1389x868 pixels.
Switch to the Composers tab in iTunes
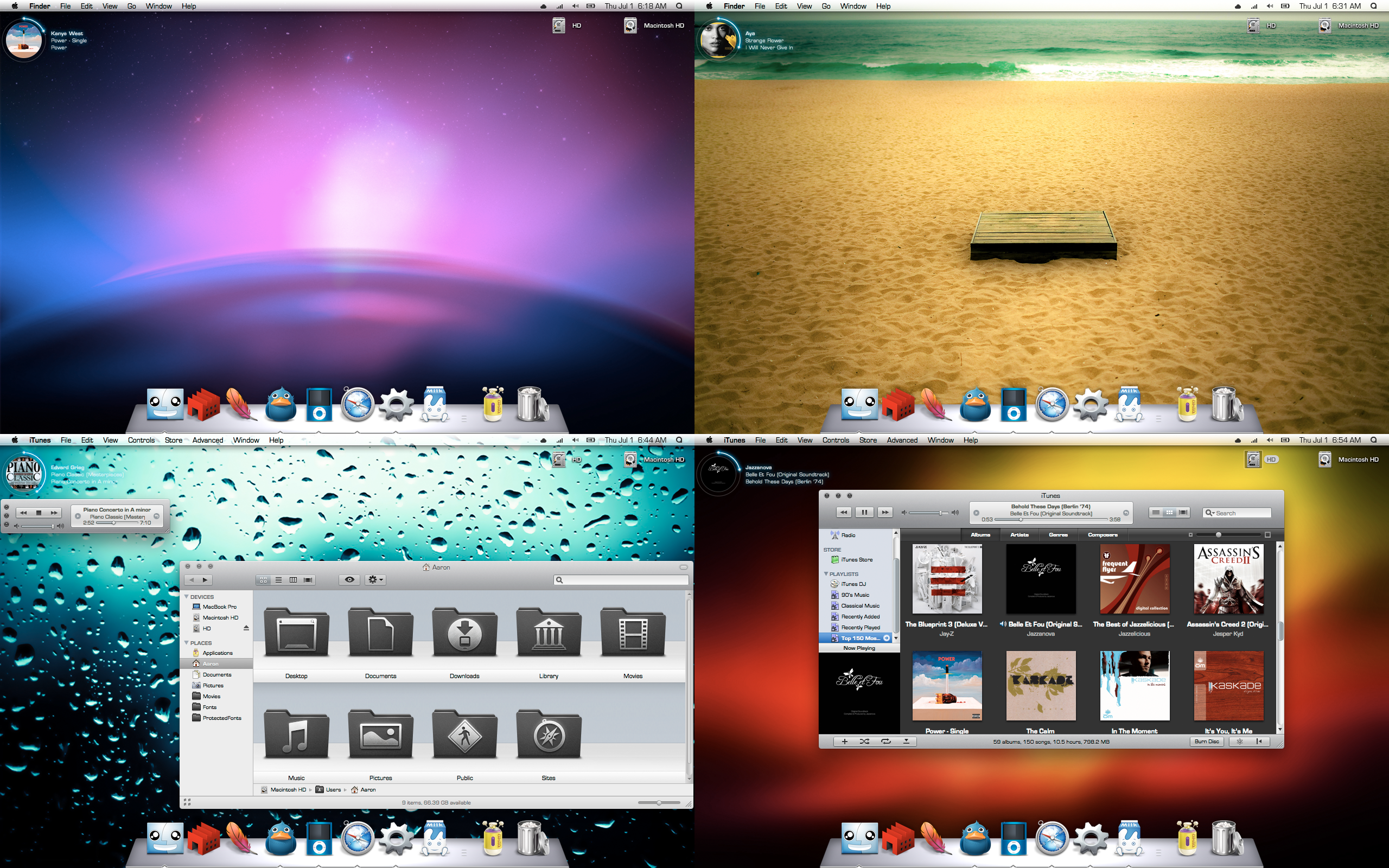1103,534
